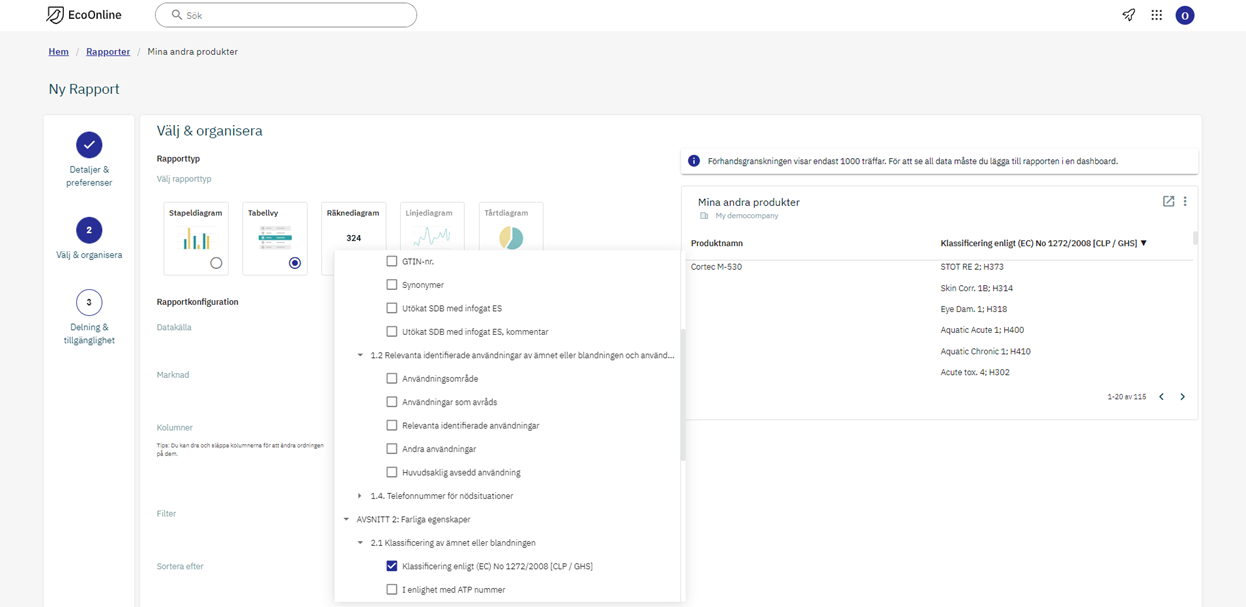
Task: Click the Skin Corr. 1B; H314 cell
Action: pos(977,288)
